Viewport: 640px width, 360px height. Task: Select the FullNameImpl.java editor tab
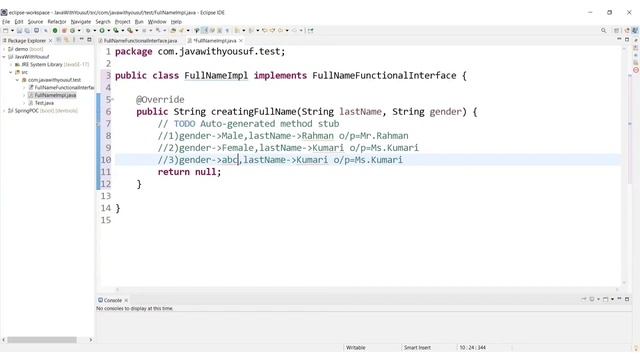click(214, 41)
